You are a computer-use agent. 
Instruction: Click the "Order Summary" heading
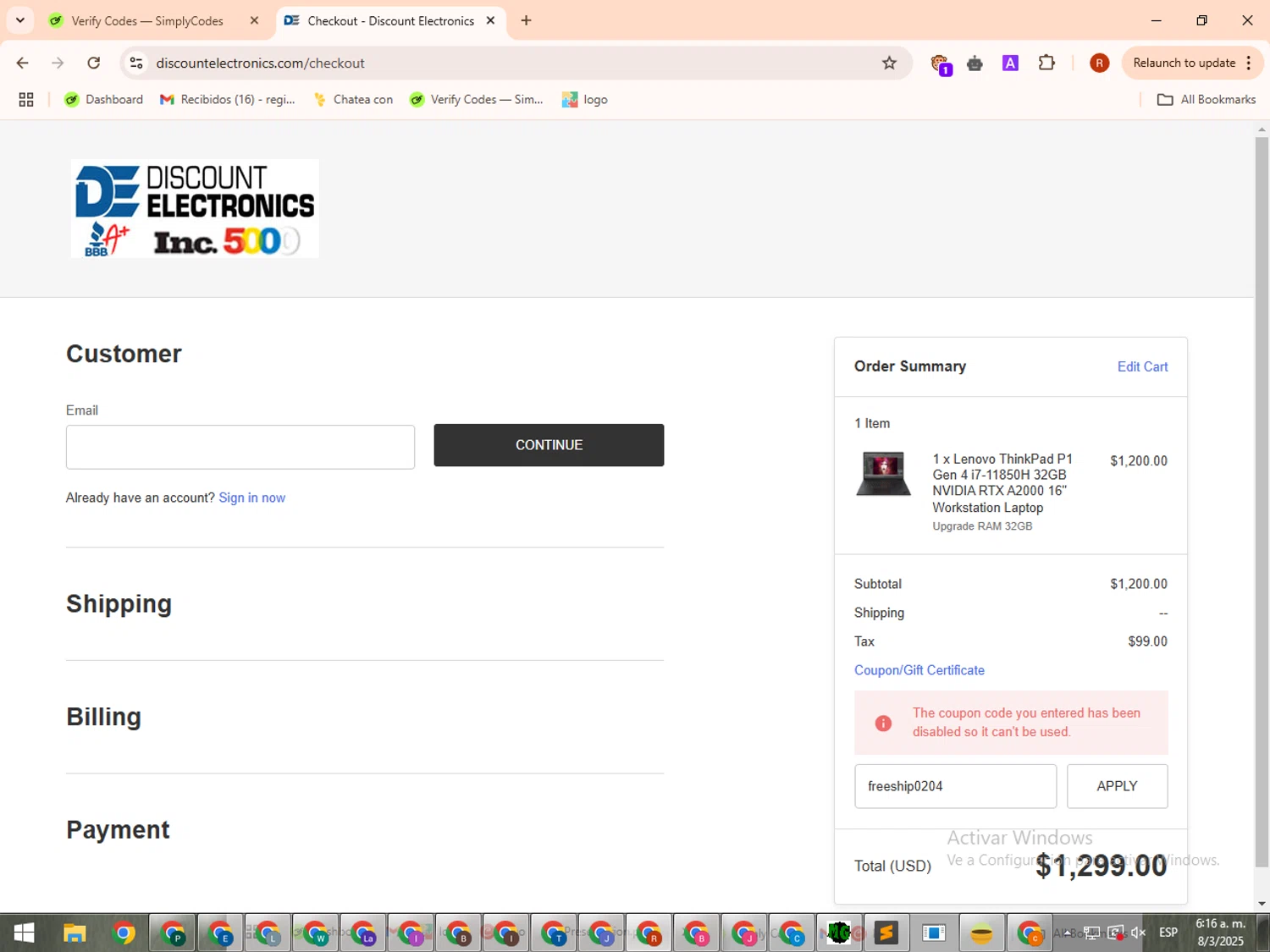[910, 366]
